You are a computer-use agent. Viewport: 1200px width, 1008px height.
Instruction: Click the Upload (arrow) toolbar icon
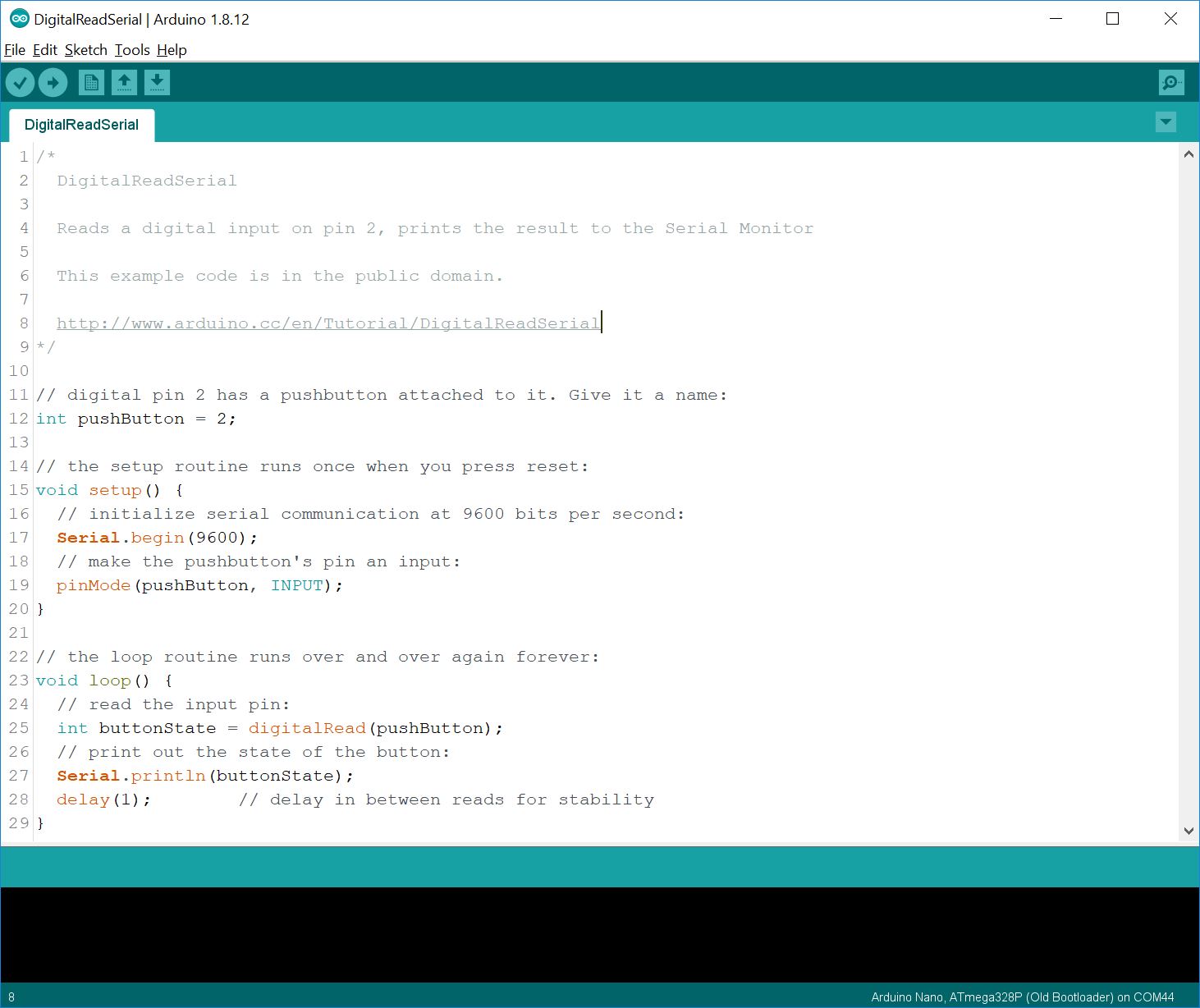click(x=53, y=82)
